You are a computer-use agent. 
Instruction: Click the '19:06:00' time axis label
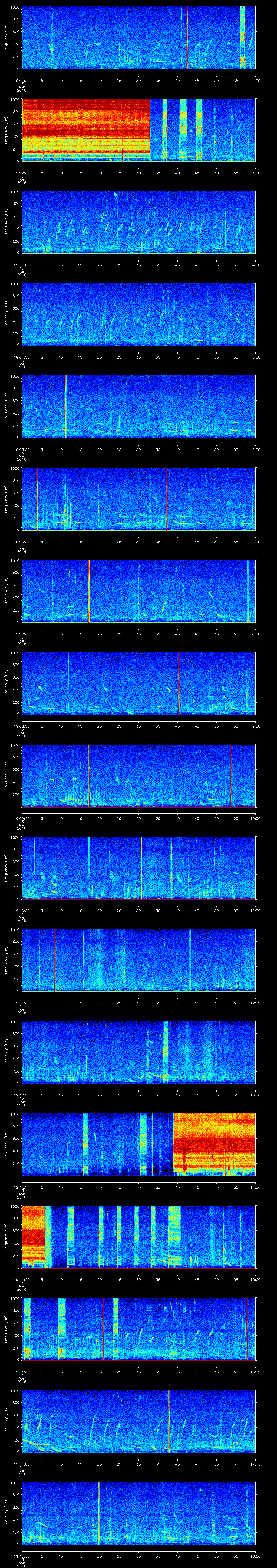[x=22, y=542]
